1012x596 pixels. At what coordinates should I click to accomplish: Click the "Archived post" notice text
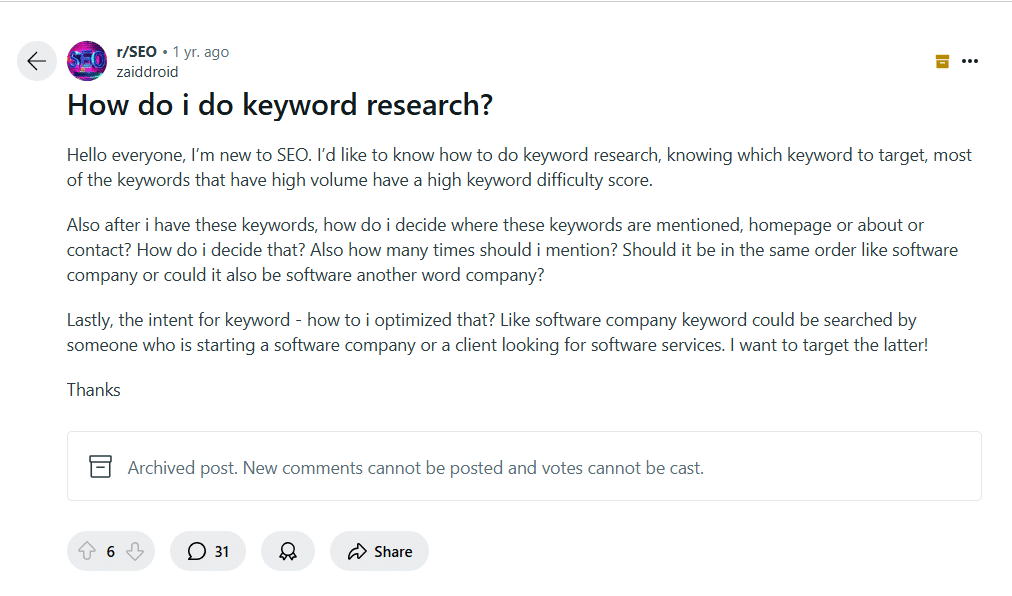(415, 467)
